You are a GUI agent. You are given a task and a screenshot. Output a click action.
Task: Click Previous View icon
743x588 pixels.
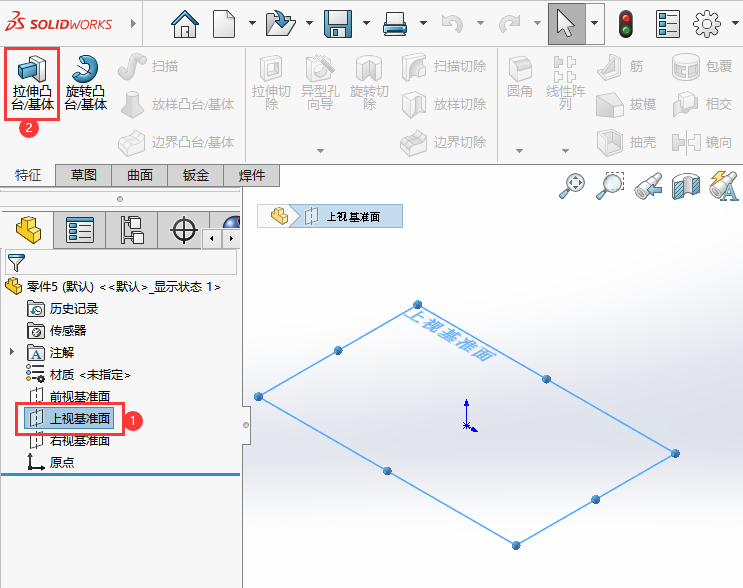click(x=648, y=186)
